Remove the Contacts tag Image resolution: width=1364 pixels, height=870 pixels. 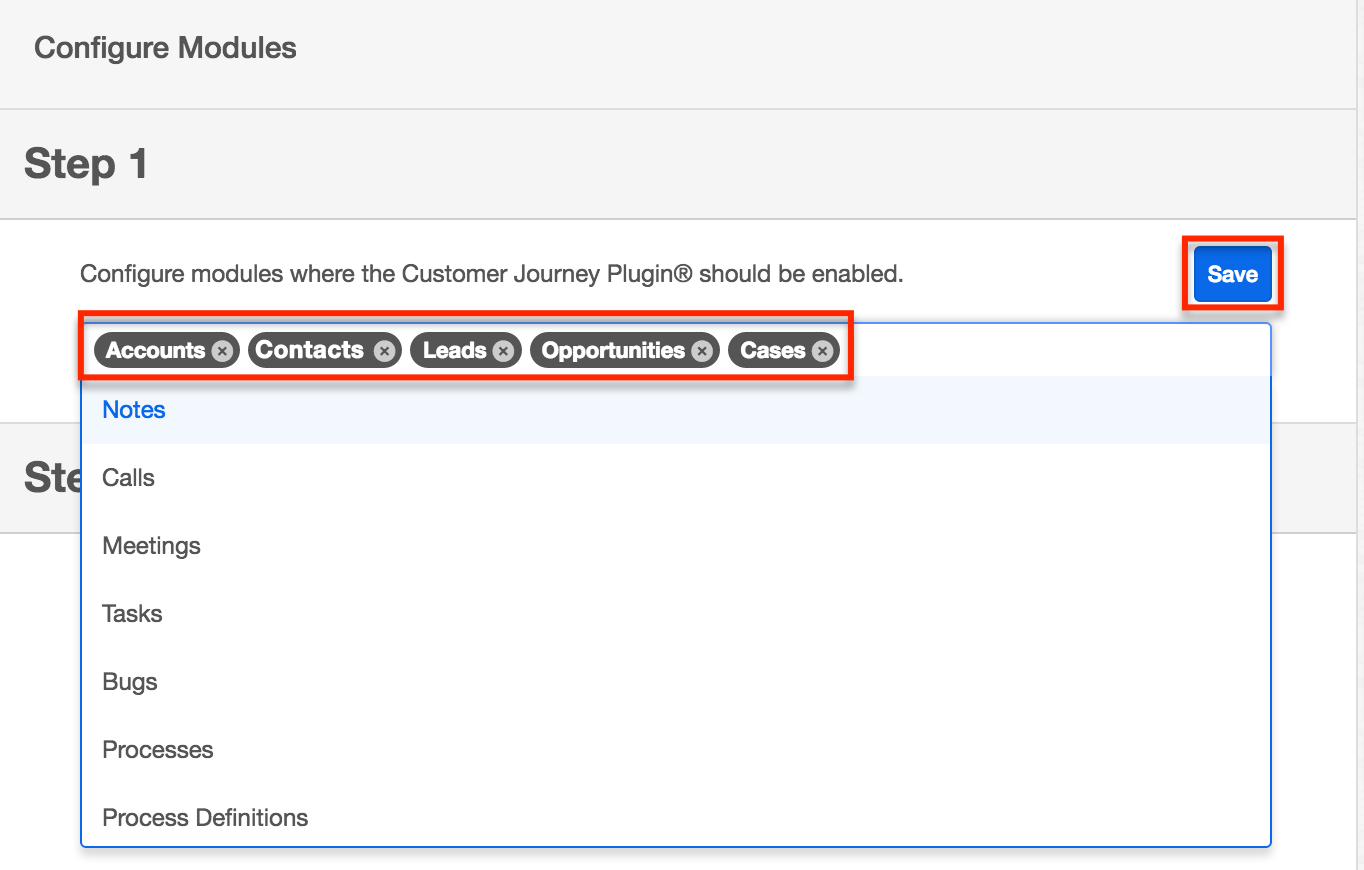tap(383, 351)
